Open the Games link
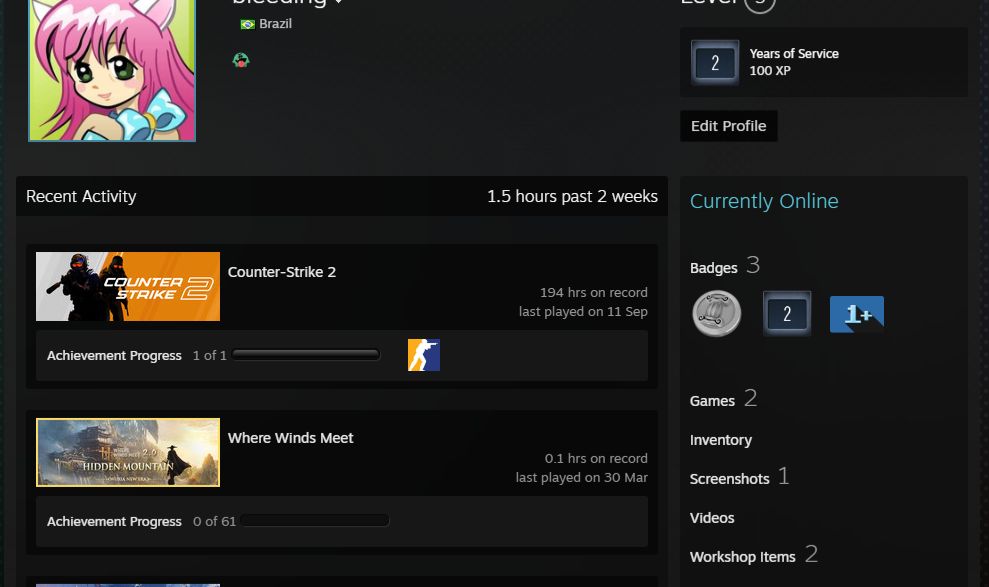 tap(712, 401)
